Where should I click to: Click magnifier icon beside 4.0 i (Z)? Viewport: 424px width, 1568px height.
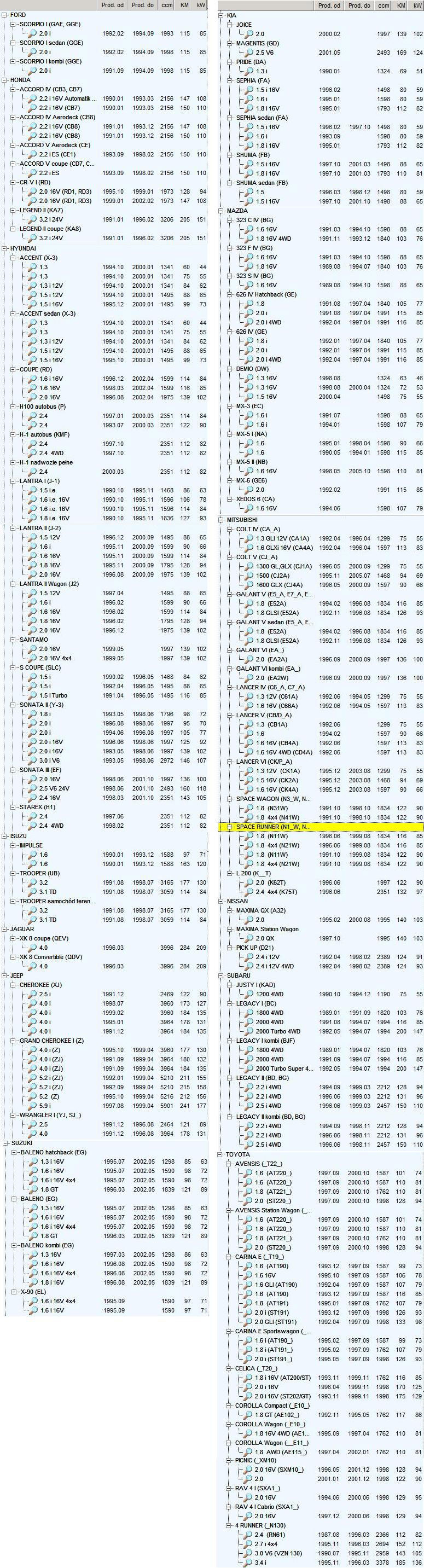(x=33, y=1050)
